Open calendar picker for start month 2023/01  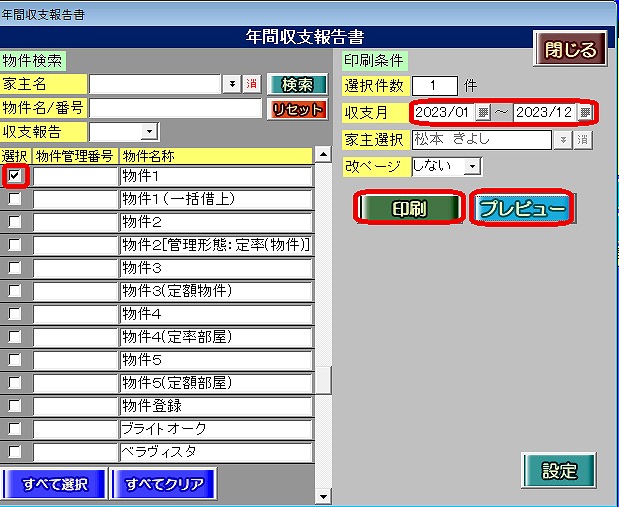[x=483, y=112]
